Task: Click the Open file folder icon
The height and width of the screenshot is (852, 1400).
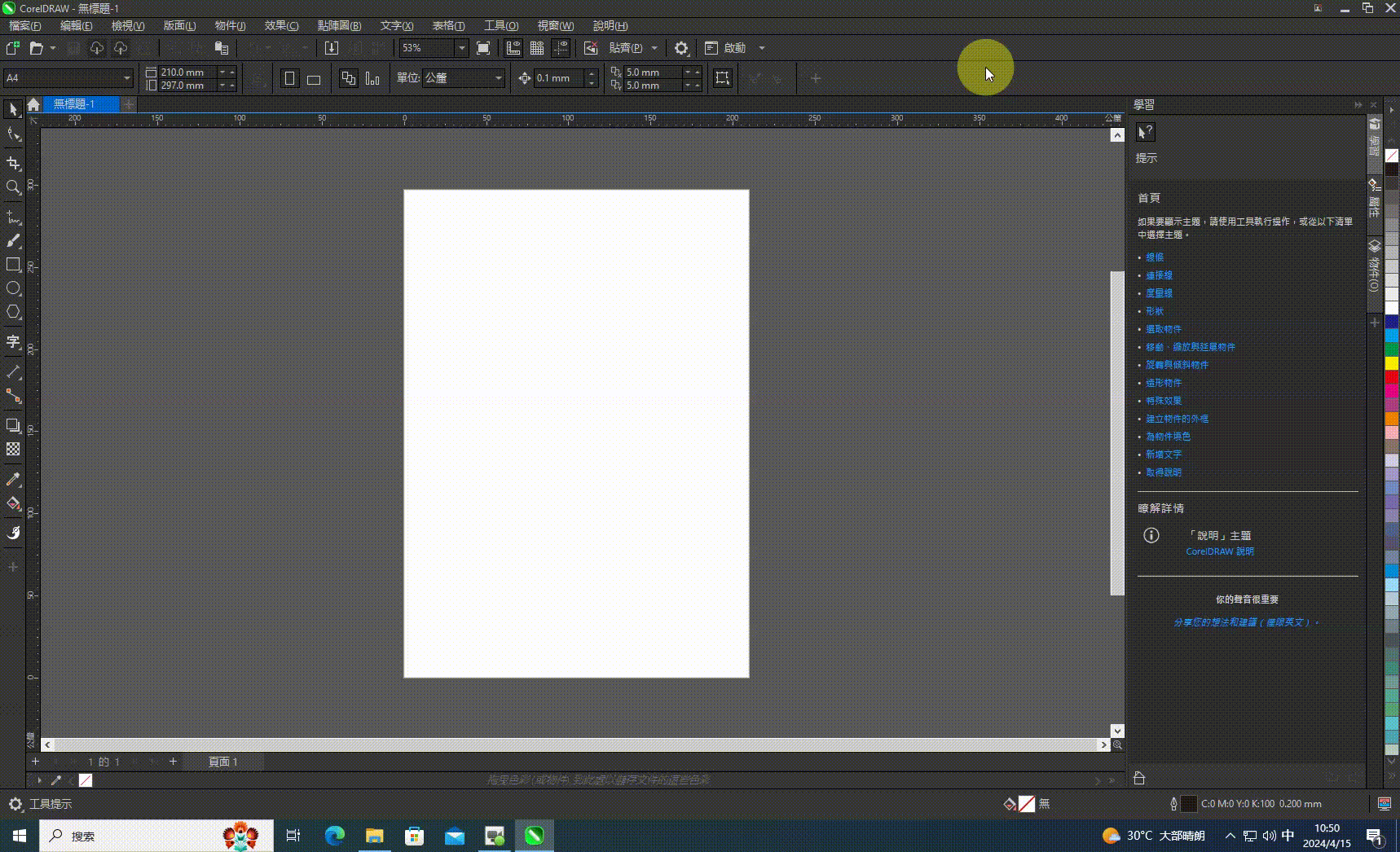Action: (x=36, y=48)
